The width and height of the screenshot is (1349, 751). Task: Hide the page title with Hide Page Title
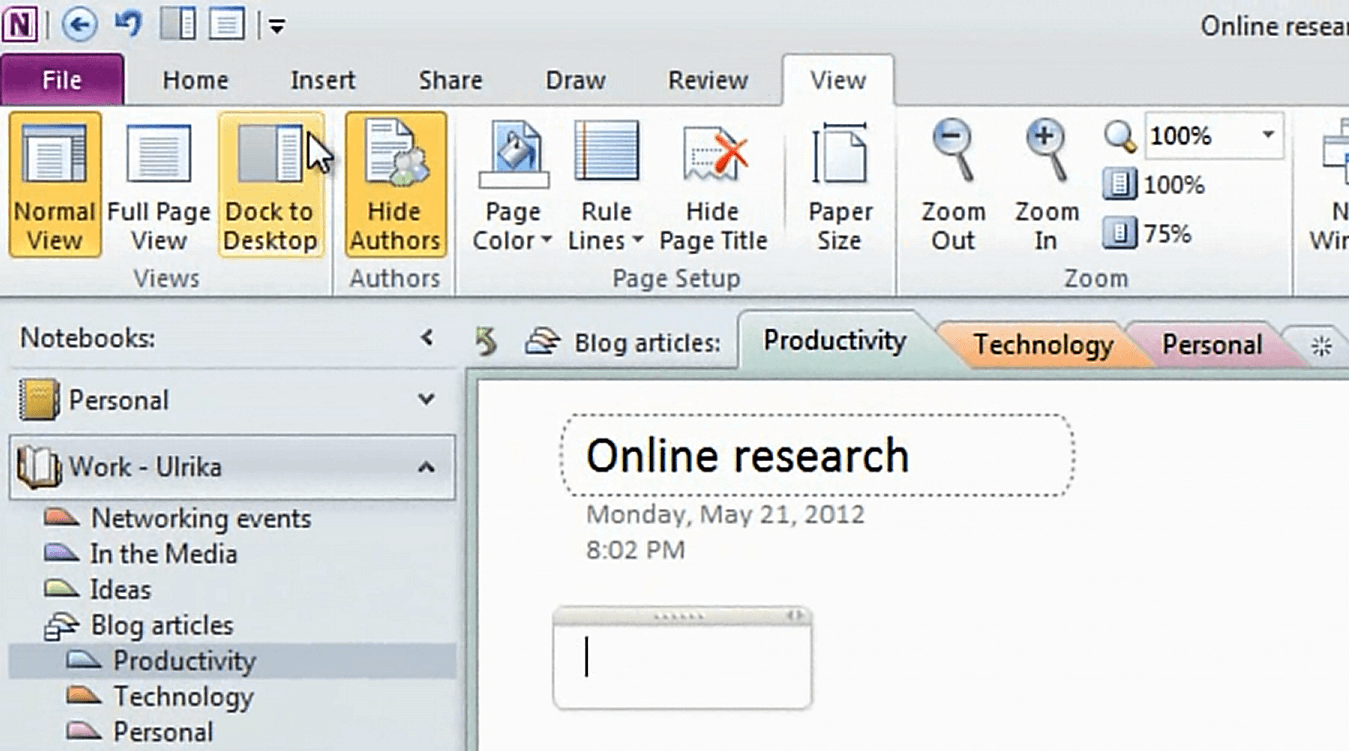coord(713,180)
